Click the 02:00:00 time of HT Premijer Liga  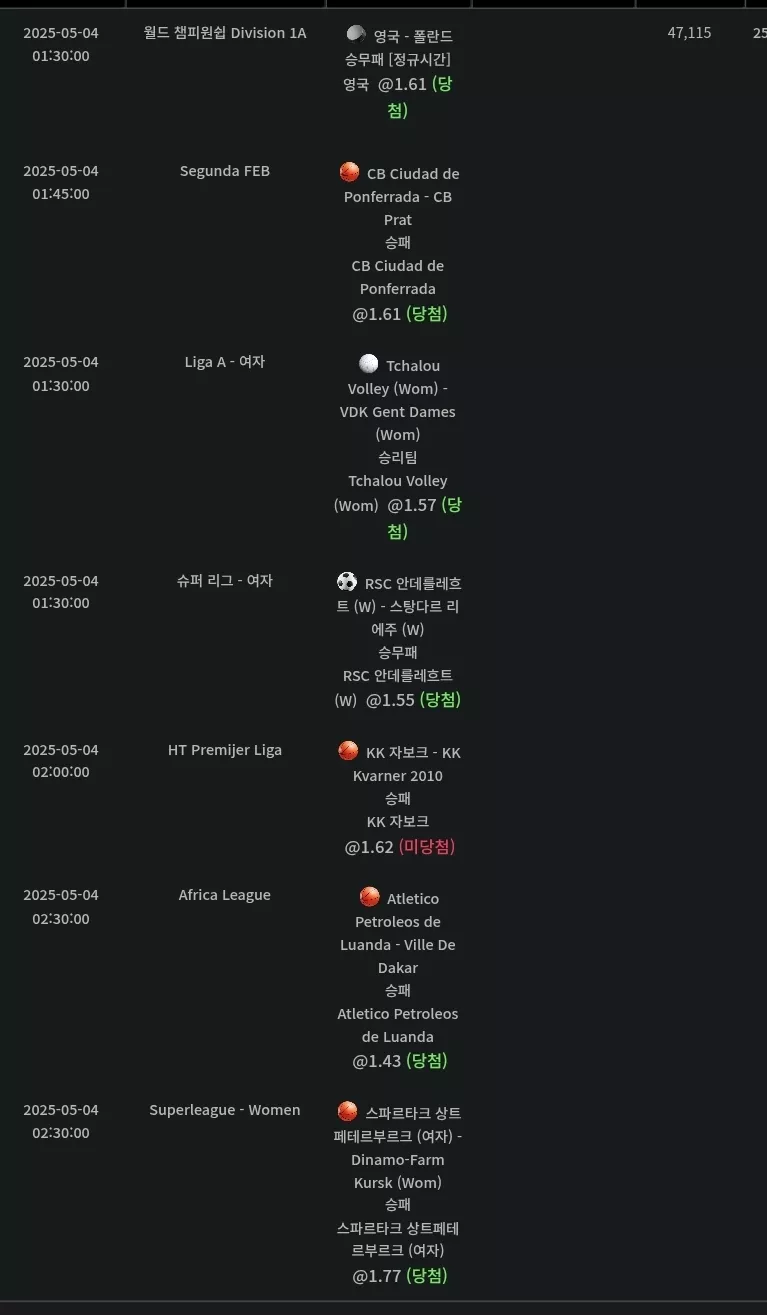[61, 772]
